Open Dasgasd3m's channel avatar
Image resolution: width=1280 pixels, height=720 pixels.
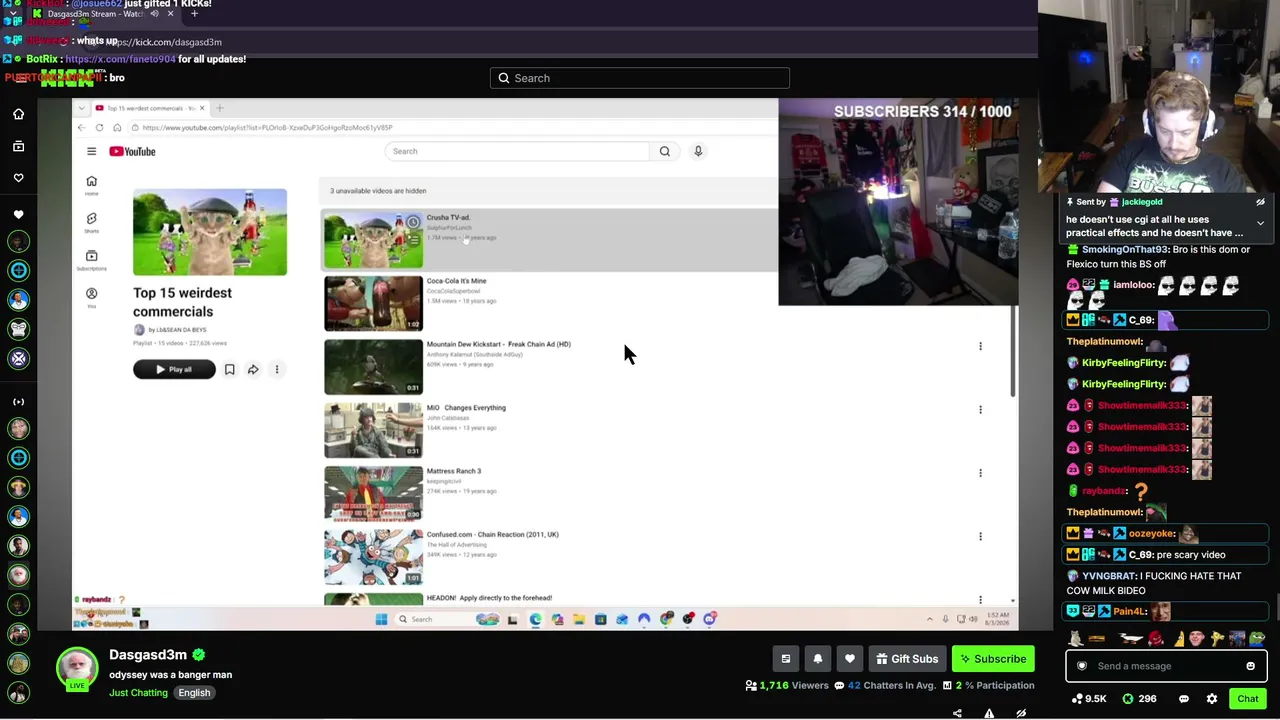pyautogui.click(x=77, y=670)
